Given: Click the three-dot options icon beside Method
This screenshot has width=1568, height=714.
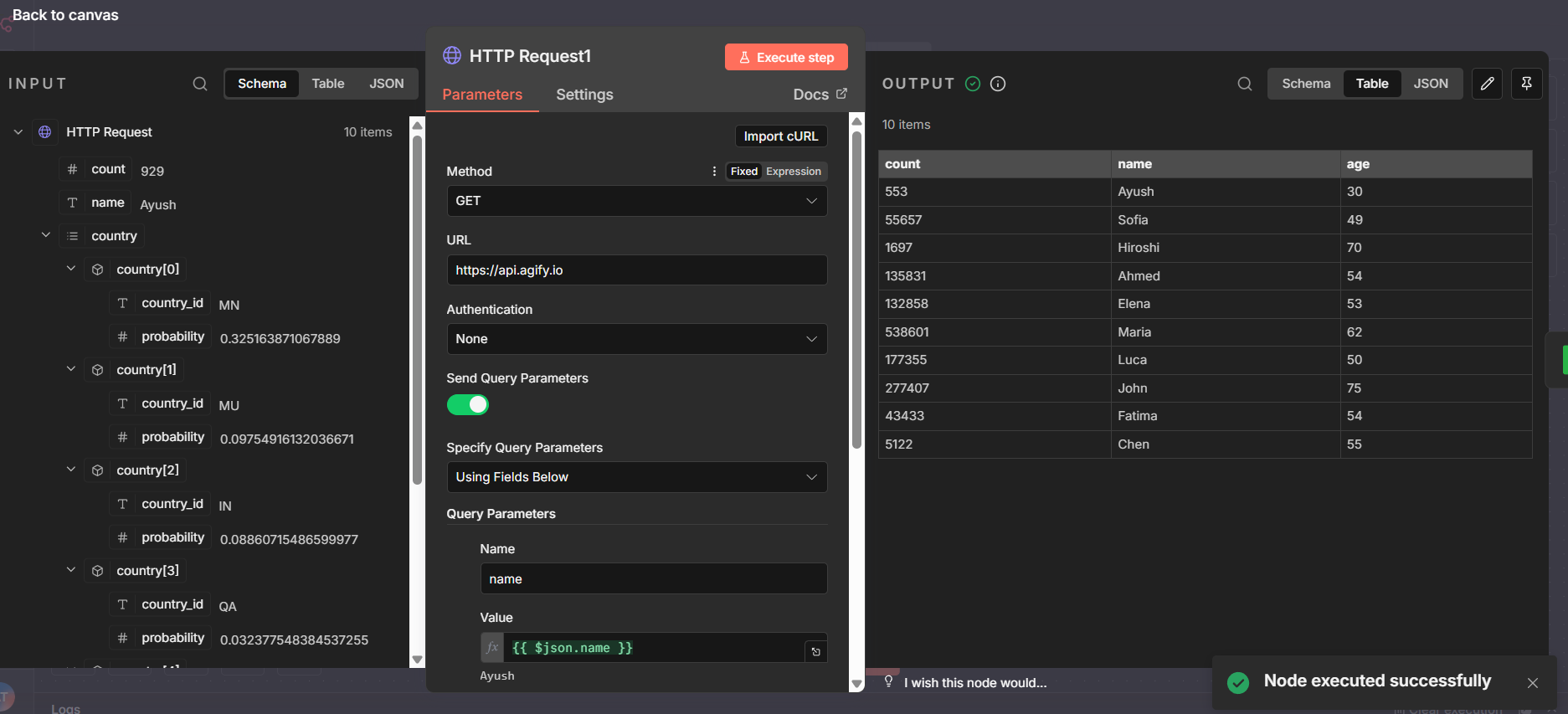Looking at the screenshot, I should click(x=714, y=172).
